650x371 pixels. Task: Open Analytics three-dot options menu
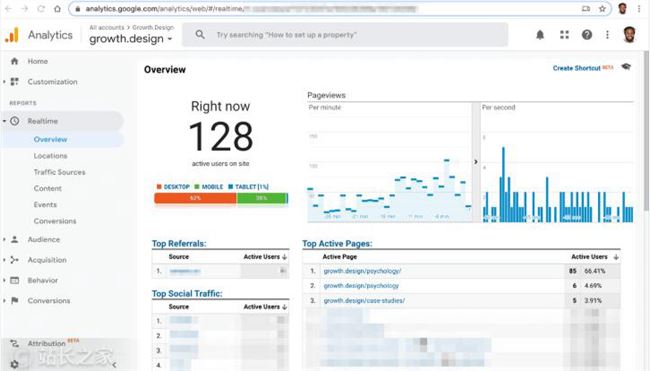[x=607, y=35]
